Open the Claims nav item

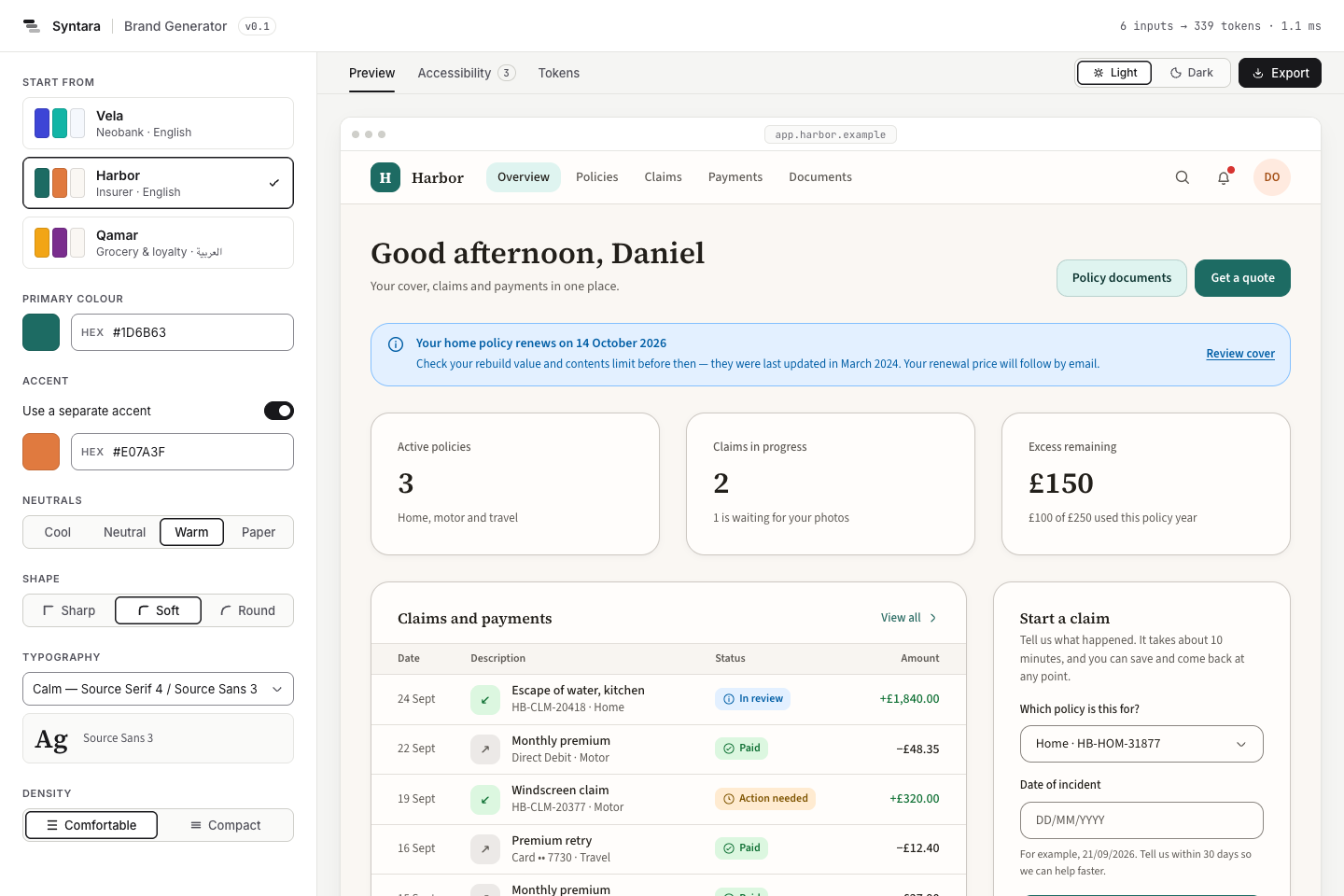(x=664, y=177)
